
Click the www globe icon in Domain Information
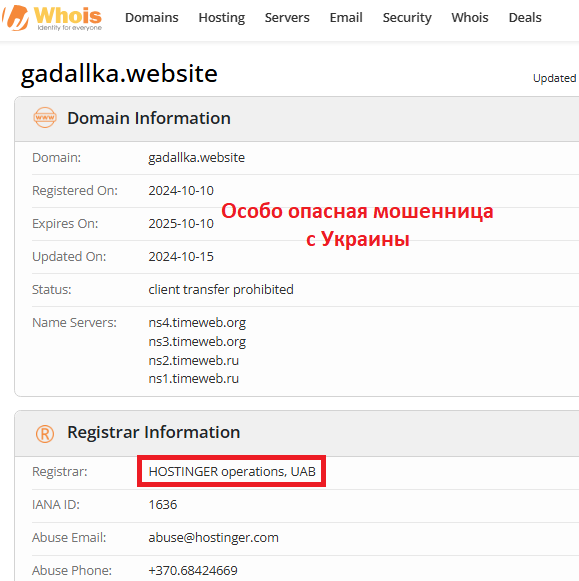(45, 117)
